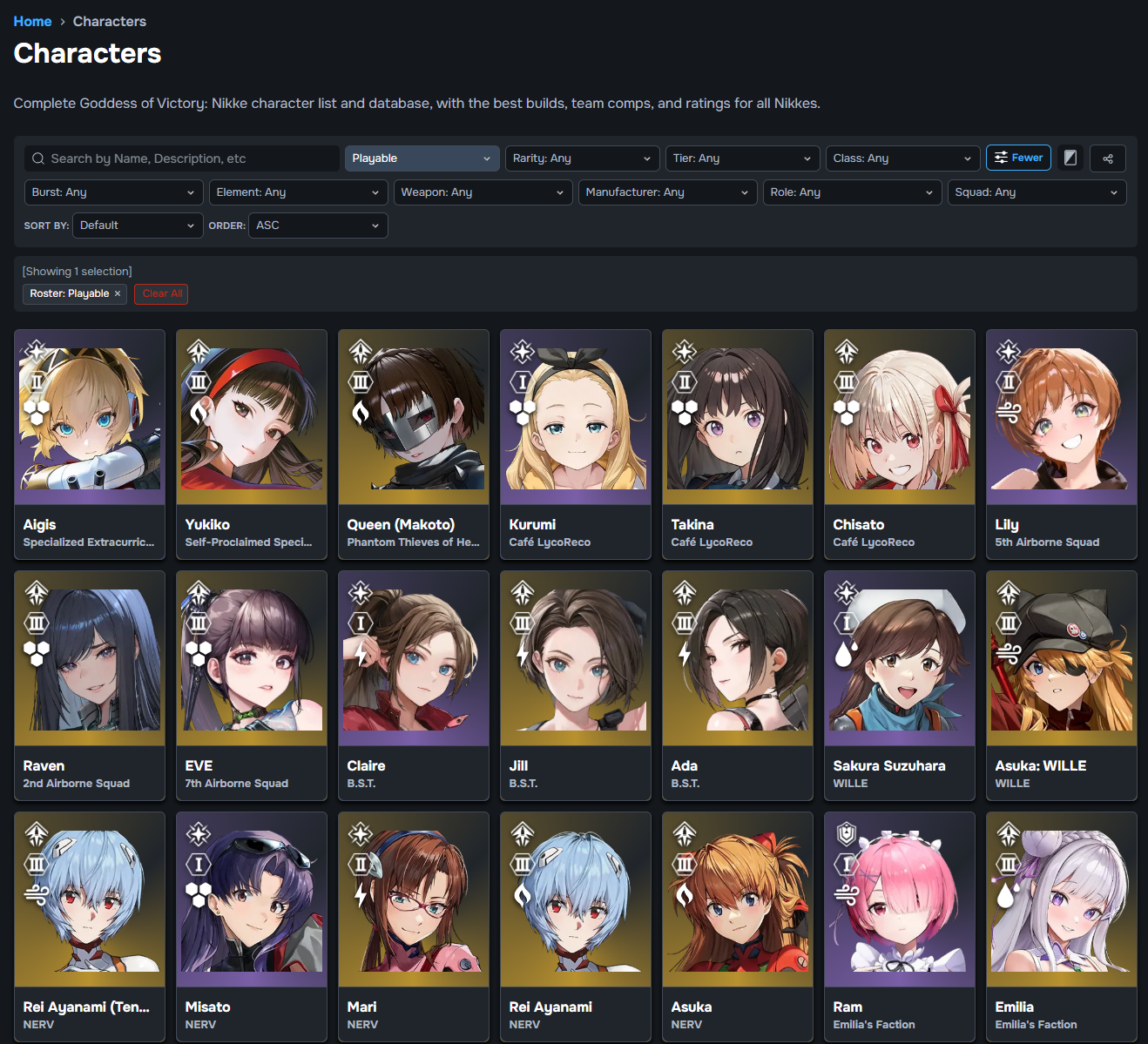
Task: Open the Aigis character name link
Action: point(39,524)
